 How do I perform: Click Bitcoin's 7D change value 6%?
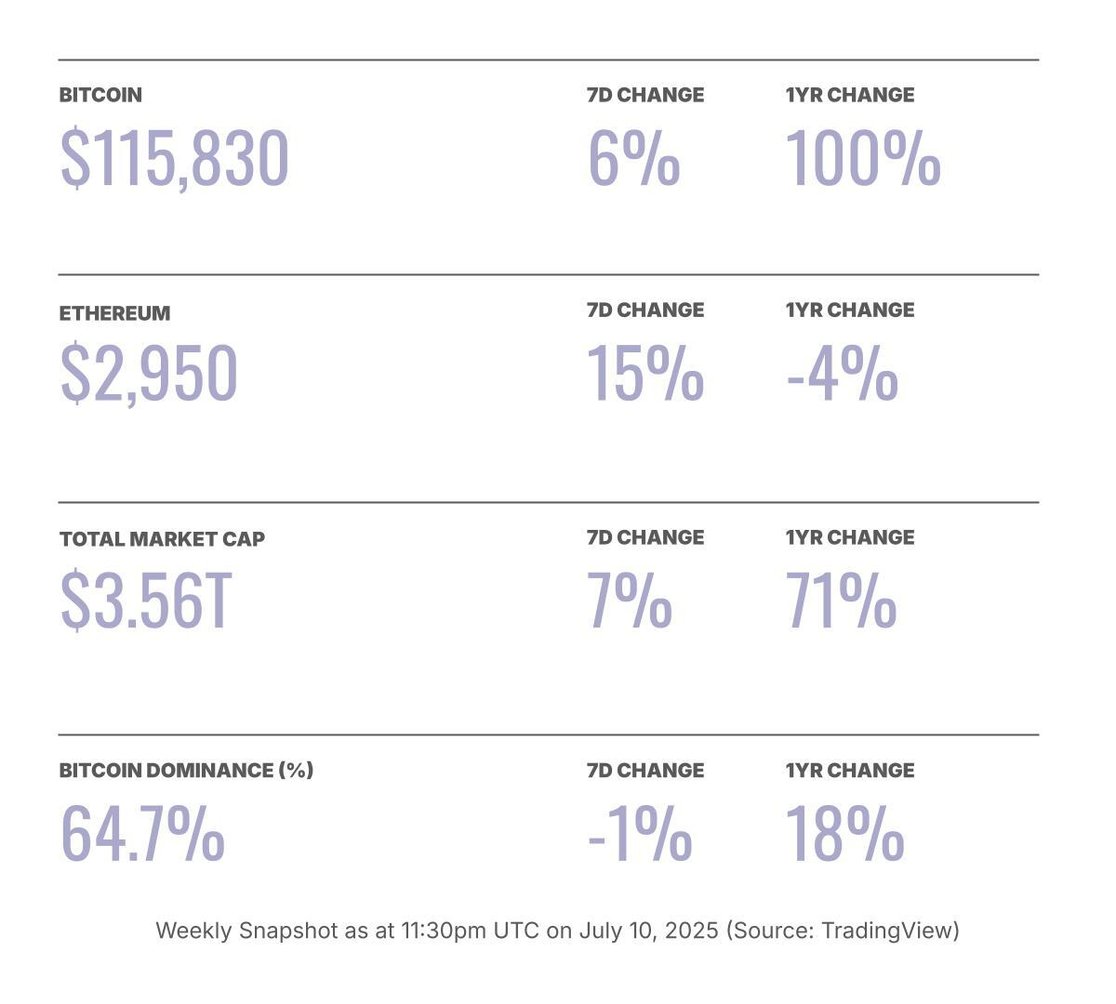click(x=633, y=158)
